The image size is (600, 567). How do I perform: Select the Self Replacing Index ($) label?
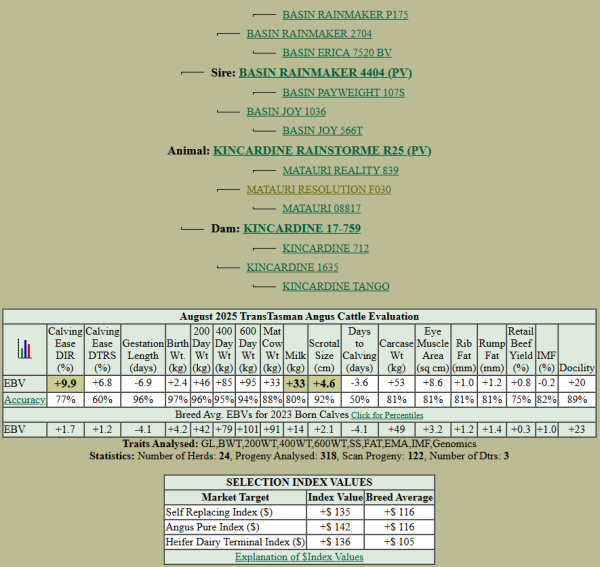click(x=219, y=512)
